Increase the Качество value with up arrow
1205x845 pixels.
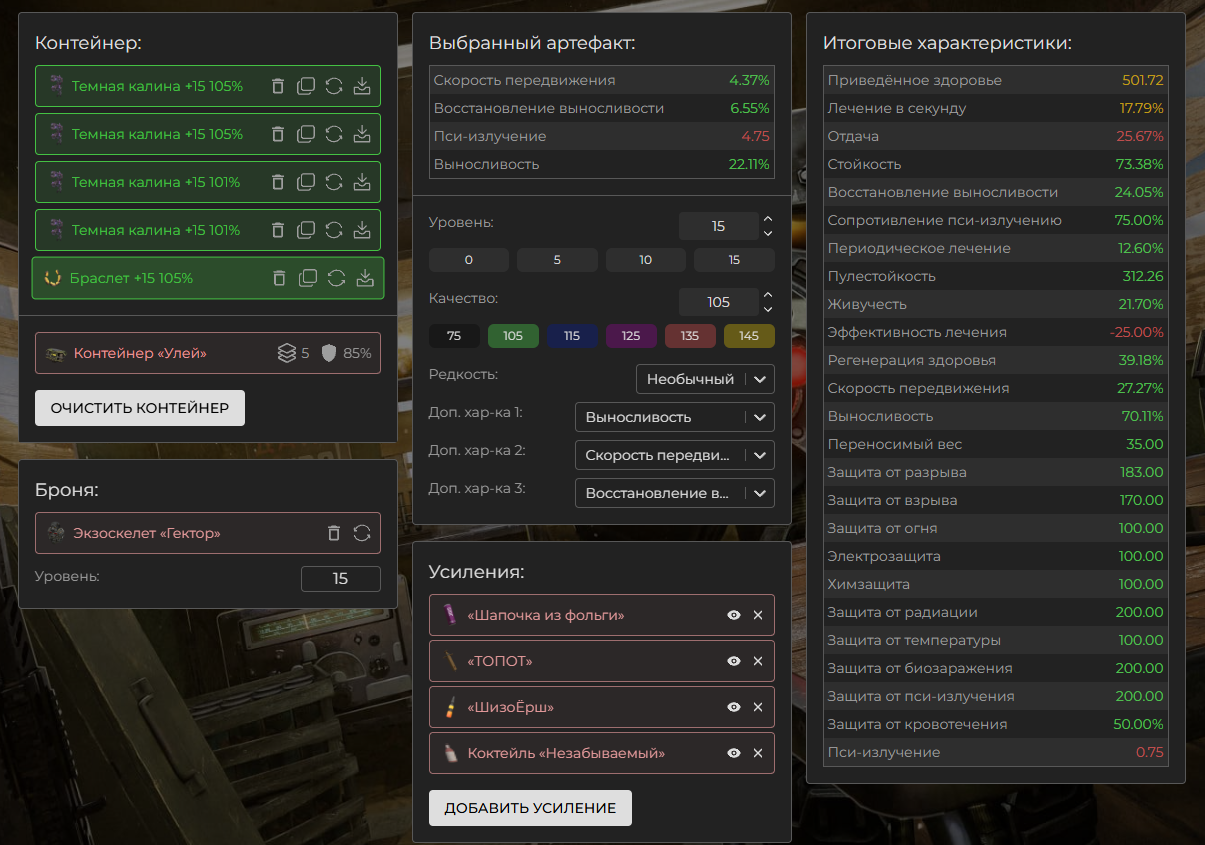tap(767, 295)
